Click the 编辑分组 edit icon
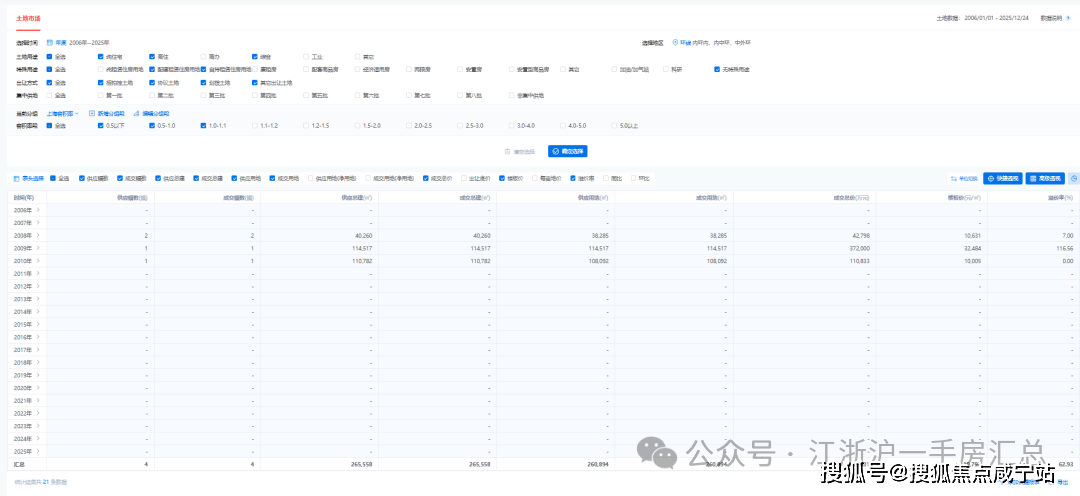1080x496 pixels. pos(136,114)
